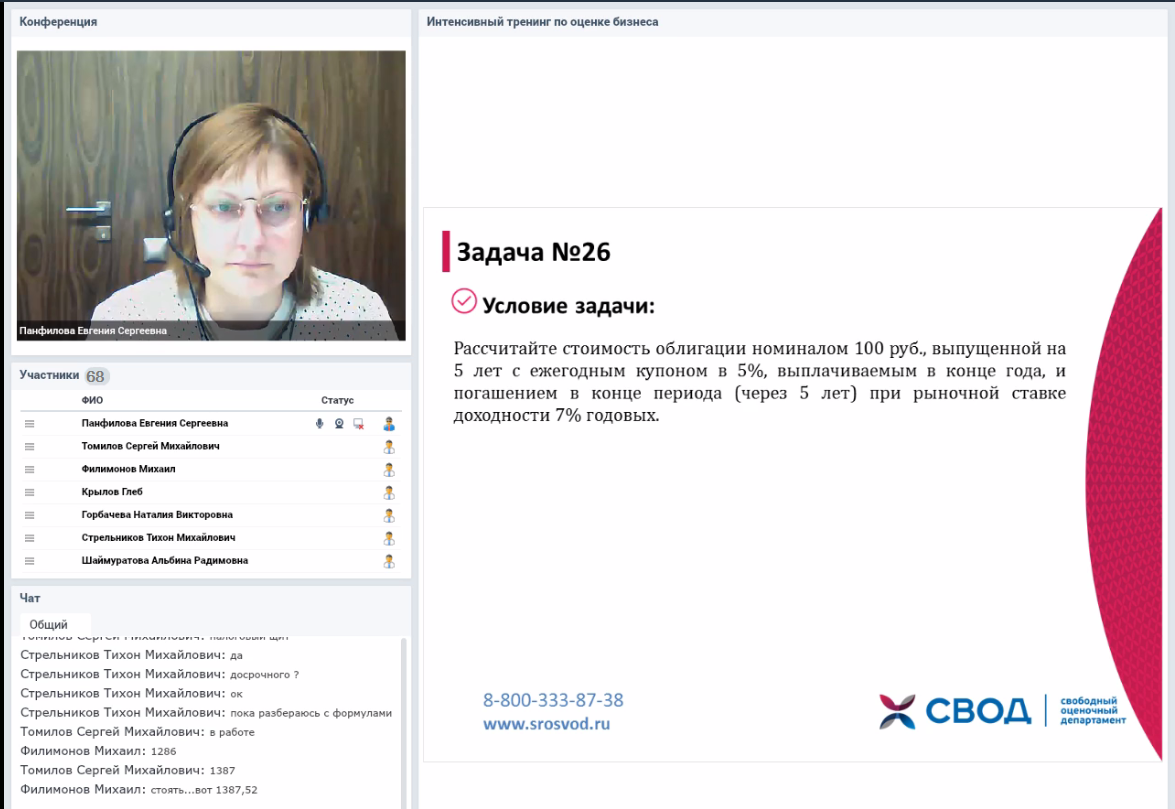
Task: Click the chat message '1387' from Томилов
Action: point(223,771)
